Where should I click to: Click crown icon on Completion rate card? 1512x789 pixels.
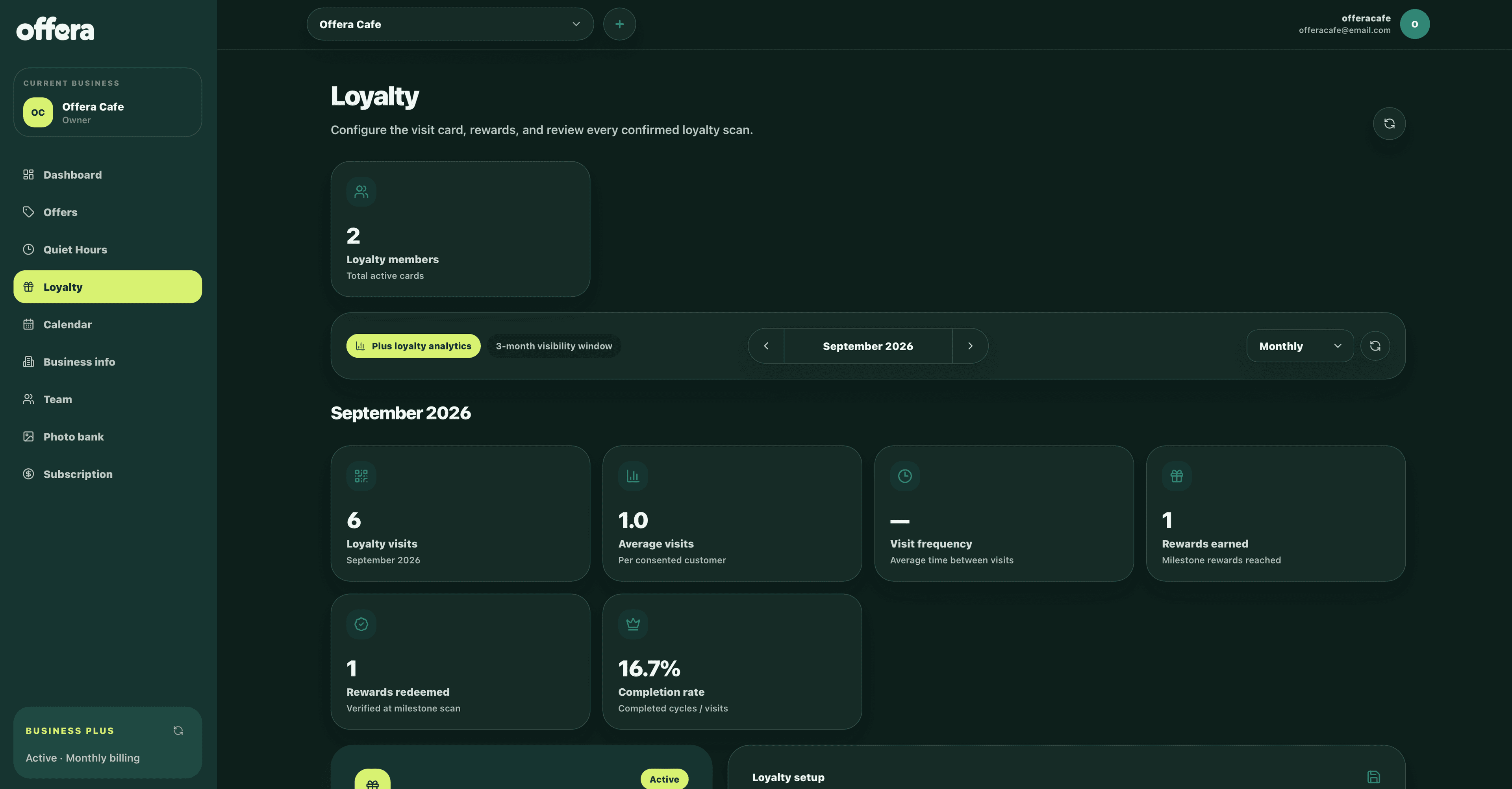[633, 624]
